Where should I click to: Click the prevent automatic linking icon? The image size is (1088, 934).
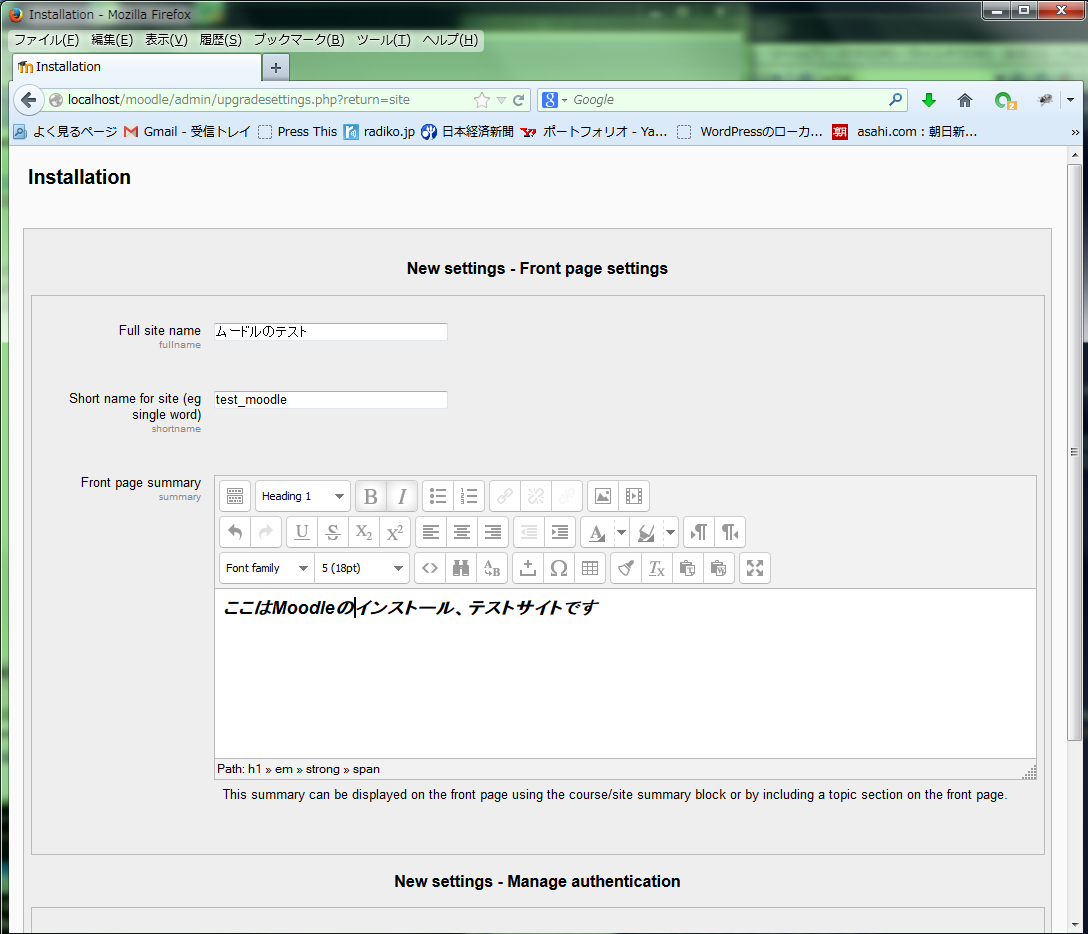tap(567, 496)
